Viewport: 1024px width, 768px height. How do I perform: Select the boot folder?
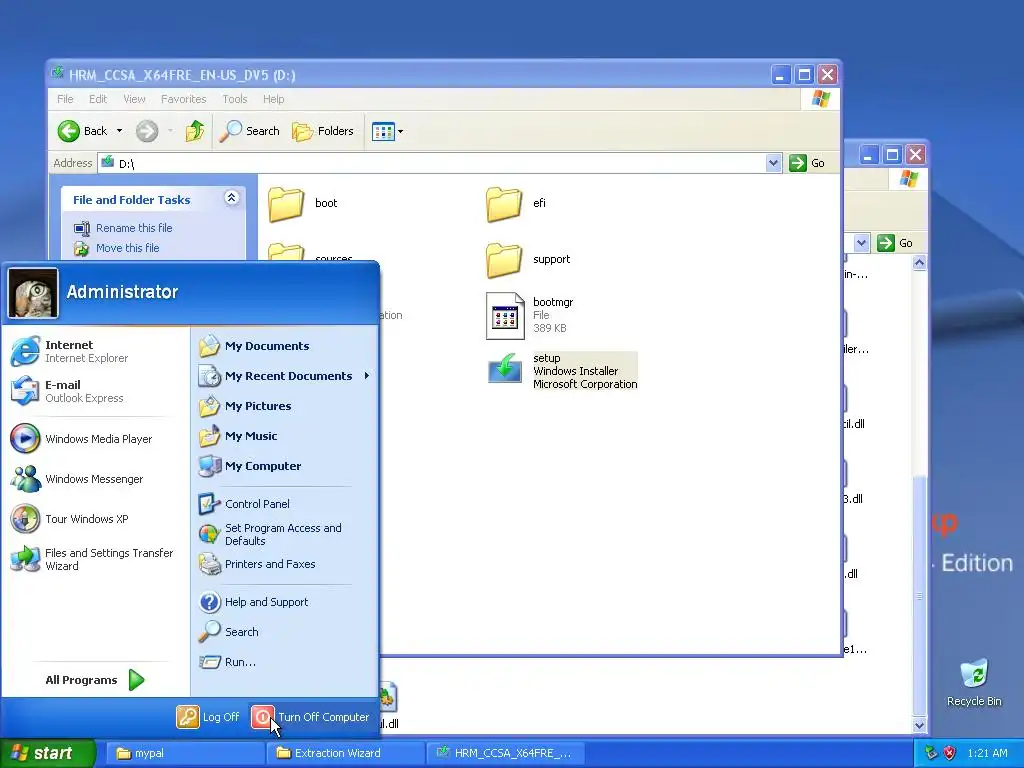click(303, 203)
